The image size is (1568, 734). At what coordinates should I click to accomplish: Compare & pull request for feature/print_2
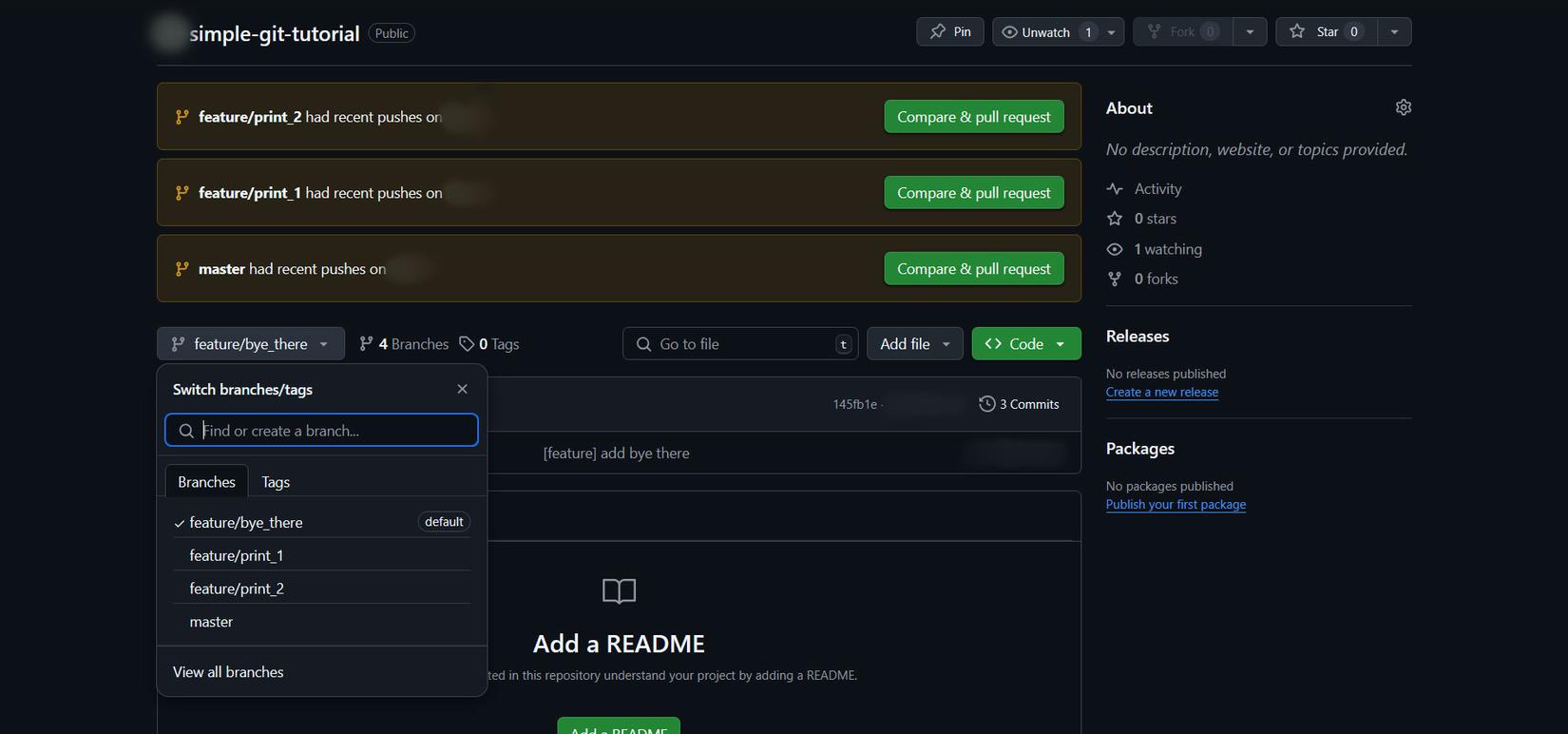tap(973, 117)
